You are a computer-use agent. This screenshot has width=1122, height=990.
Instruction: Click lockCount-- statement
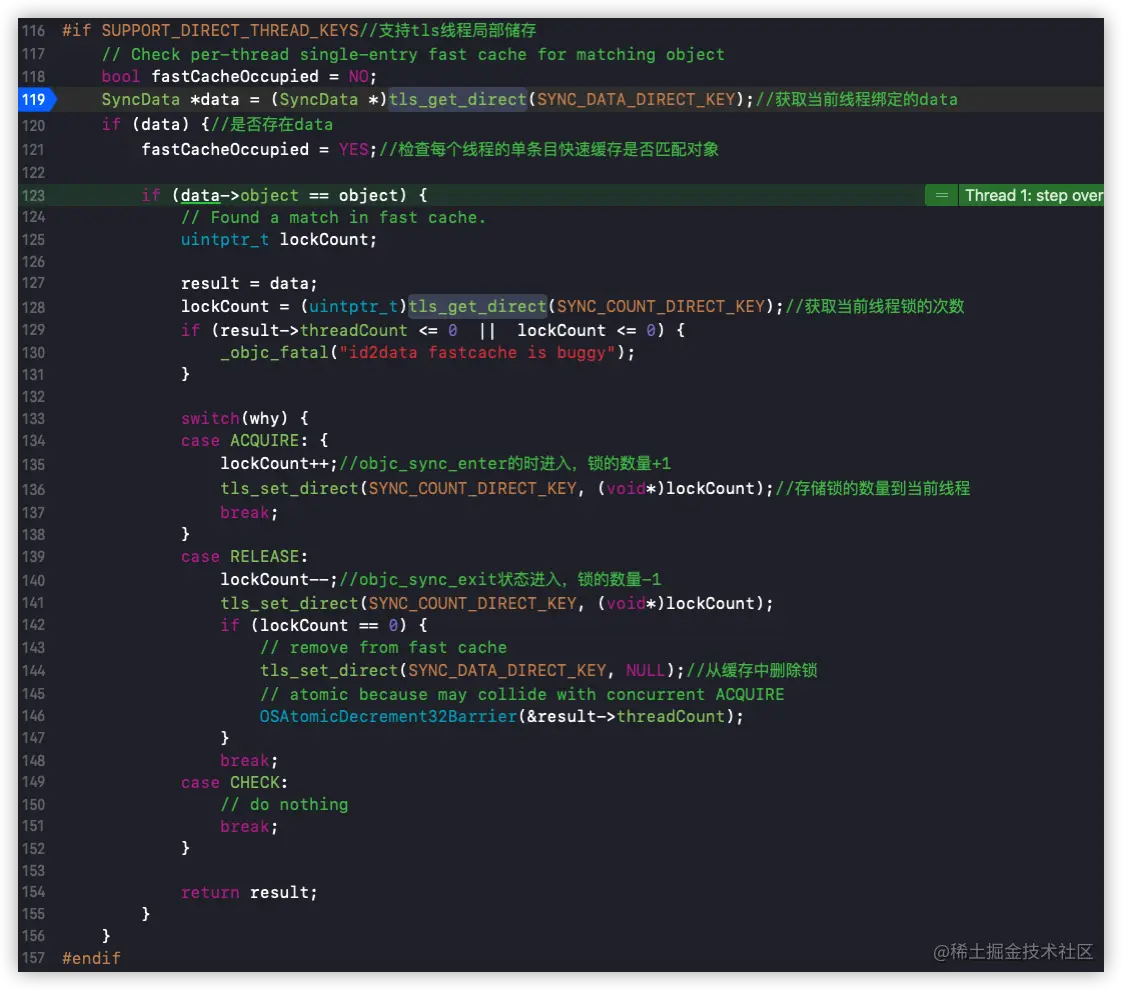tap(279, 579)
